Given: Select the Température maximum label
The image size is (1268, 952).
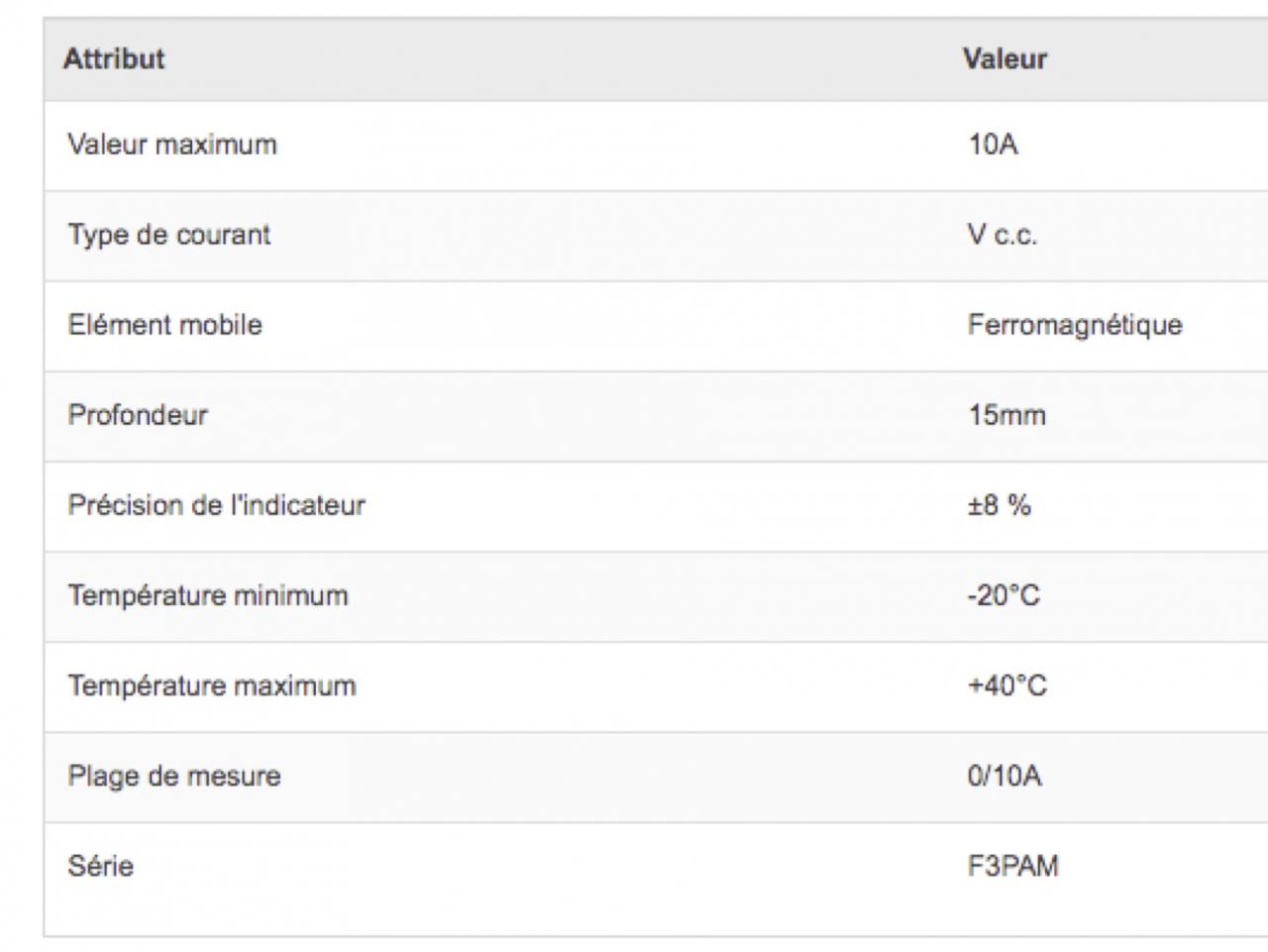Looking at the screenshot, I should click(212, 686).
